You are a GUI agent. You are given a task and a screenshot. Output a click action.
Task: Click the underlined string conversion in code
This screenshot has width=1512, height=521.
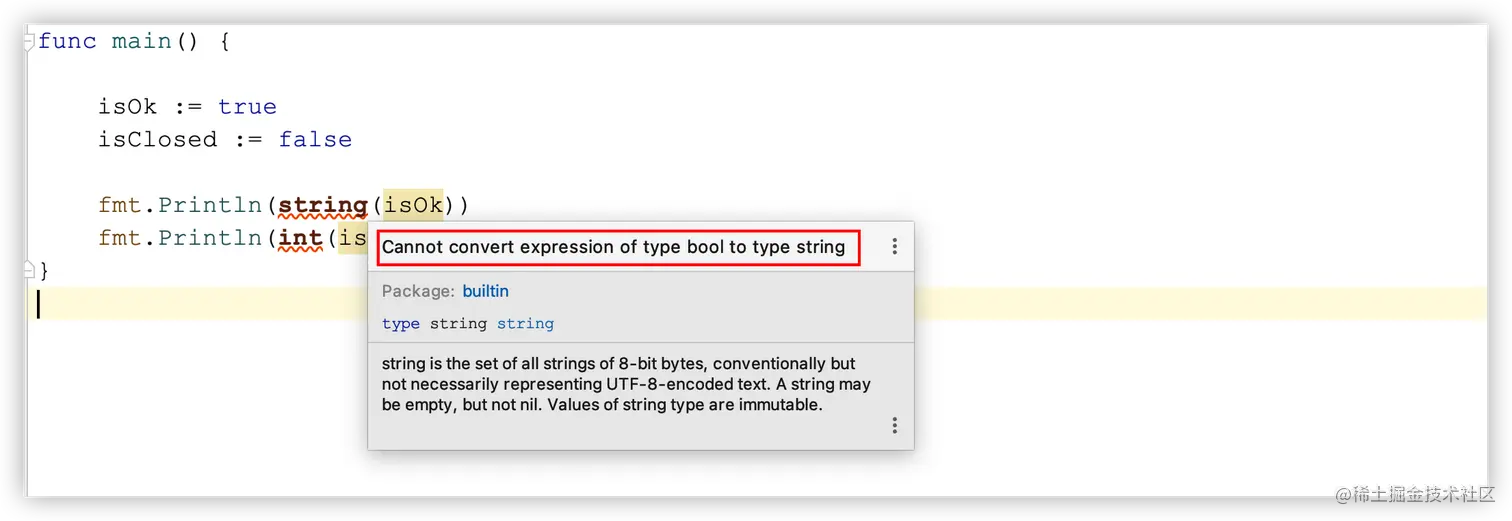(322, 205)
